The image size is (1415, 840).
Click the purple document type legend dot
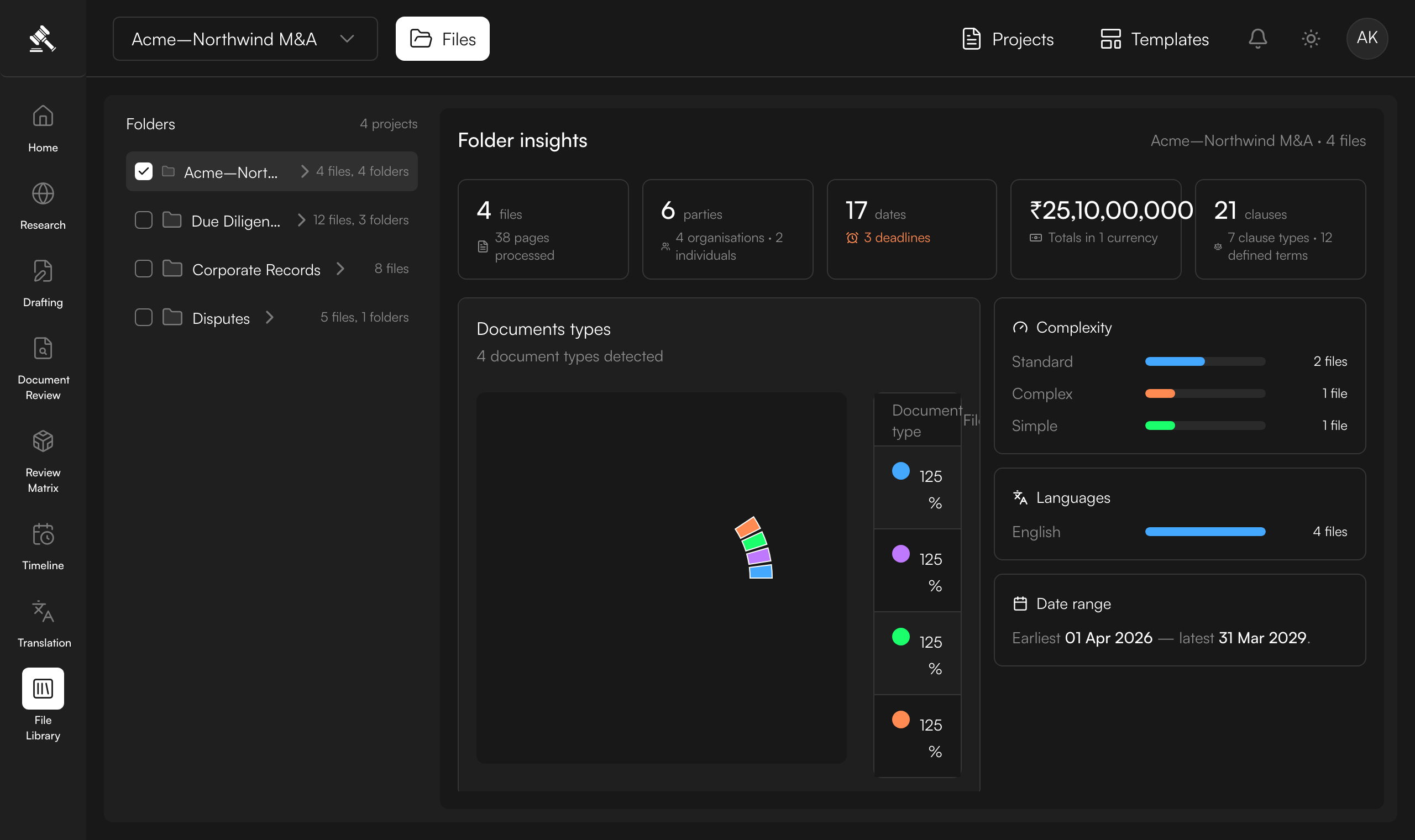[900, 554]
